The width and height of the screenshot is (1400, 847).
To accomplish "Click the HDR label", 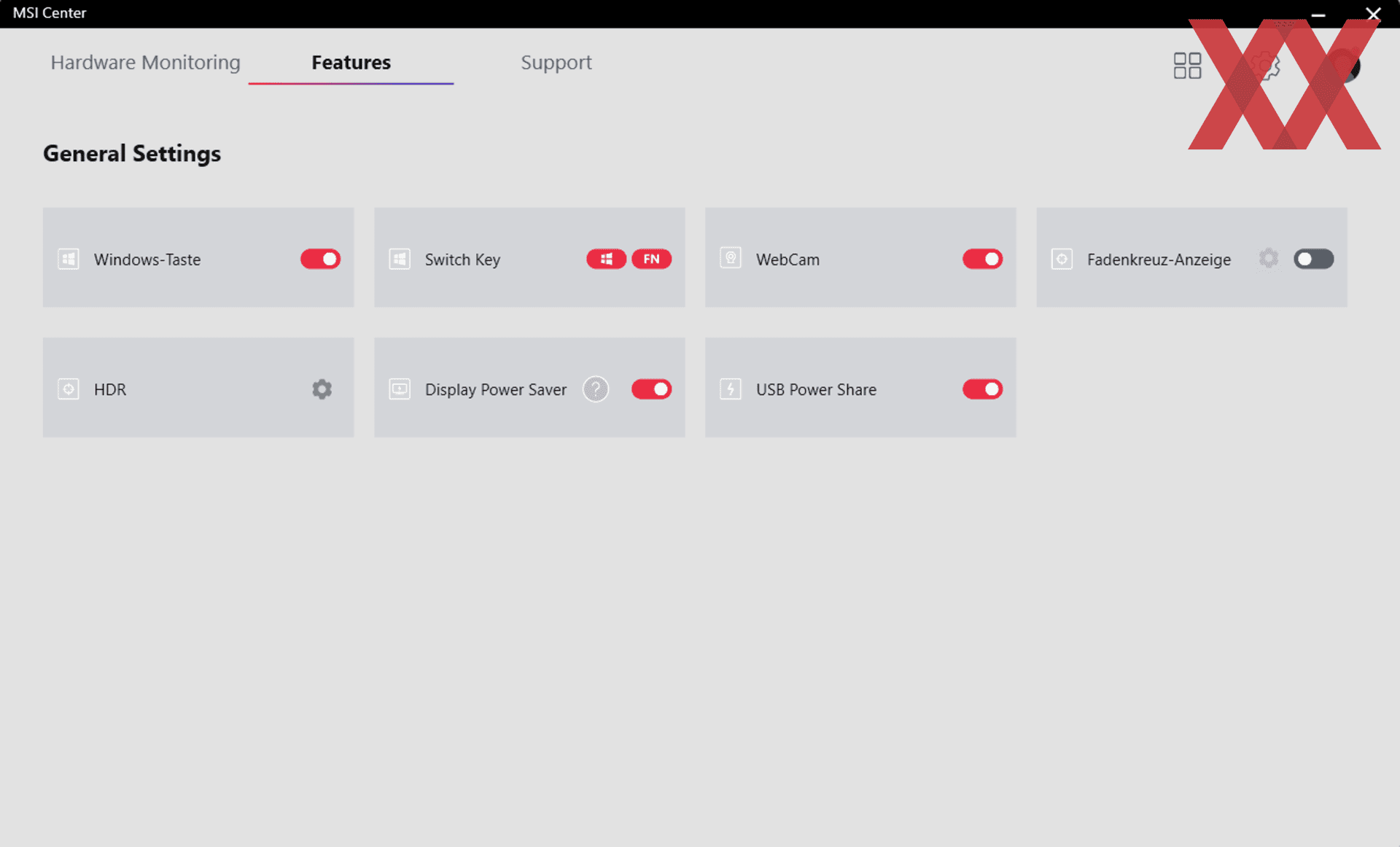I will coord(110,390).
